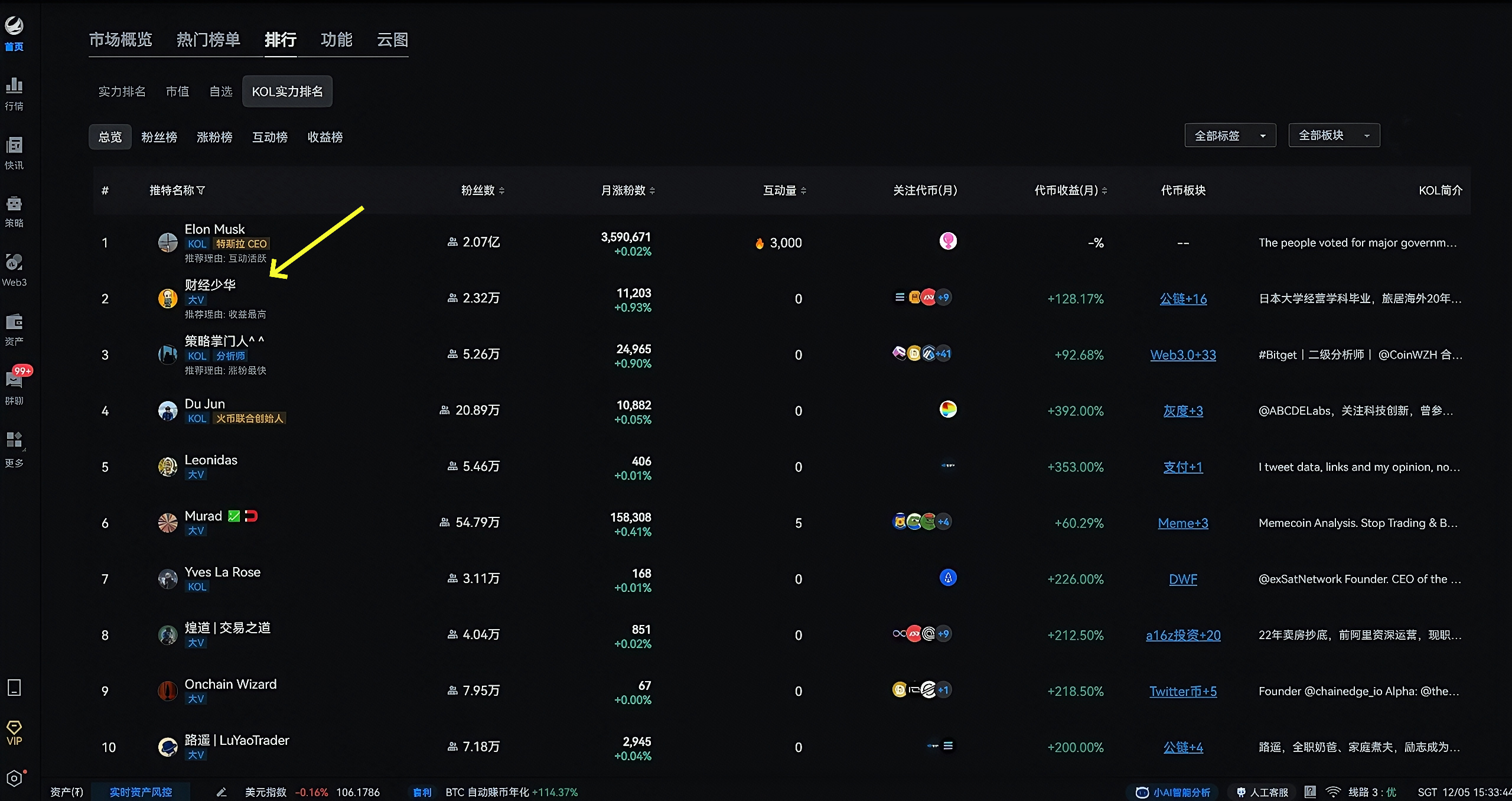Show the 互动榜 ranking

pyautogui.click(x=271, y=137)
